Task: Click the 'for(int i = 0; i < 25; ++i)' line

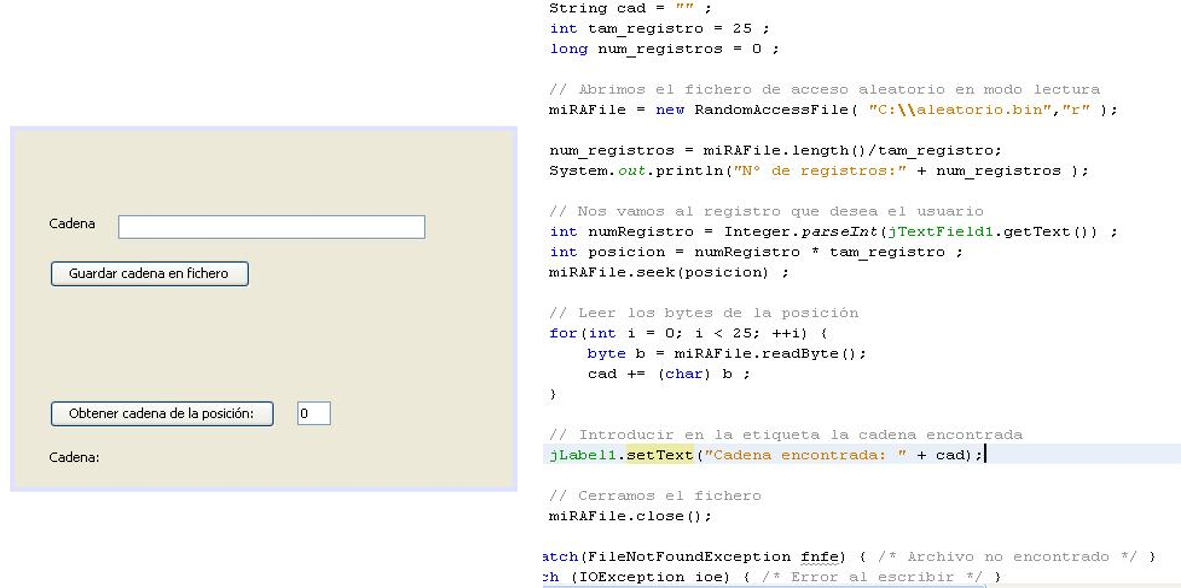Action: [688, 333]
